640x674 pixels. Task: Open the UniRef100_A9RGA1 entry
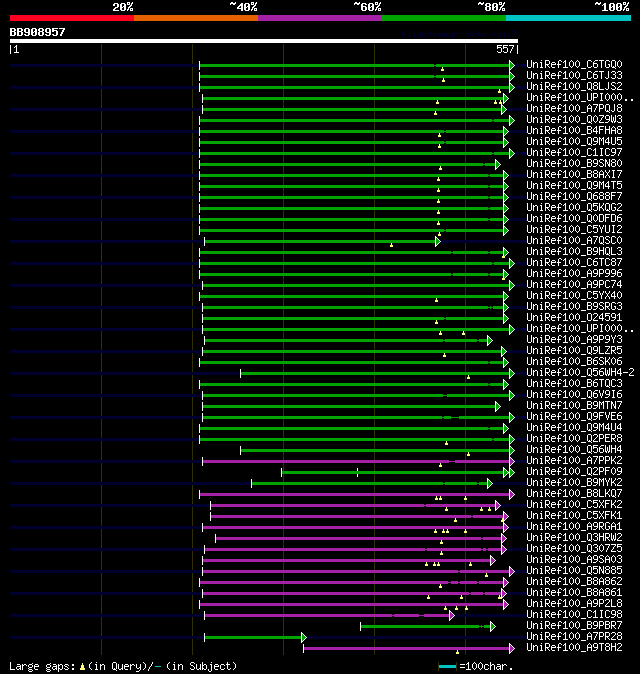tap(574, 527)
